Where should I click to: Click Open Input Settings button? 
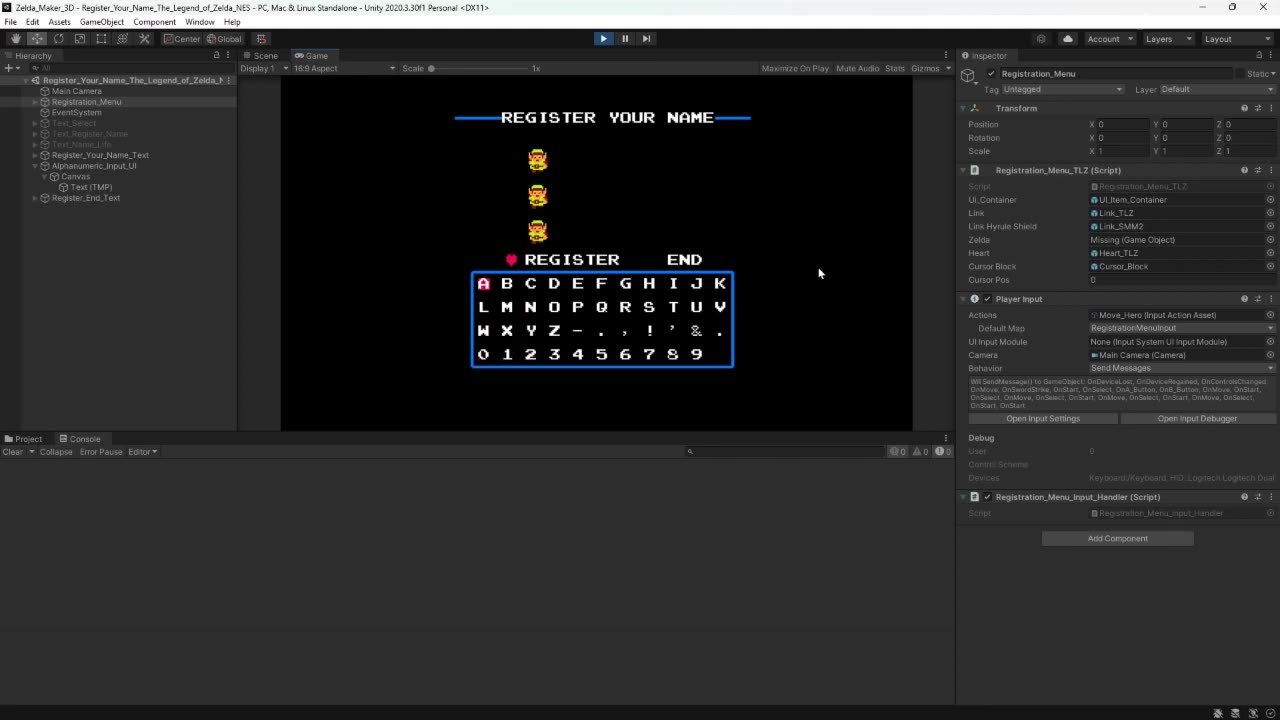point(1043,419)
